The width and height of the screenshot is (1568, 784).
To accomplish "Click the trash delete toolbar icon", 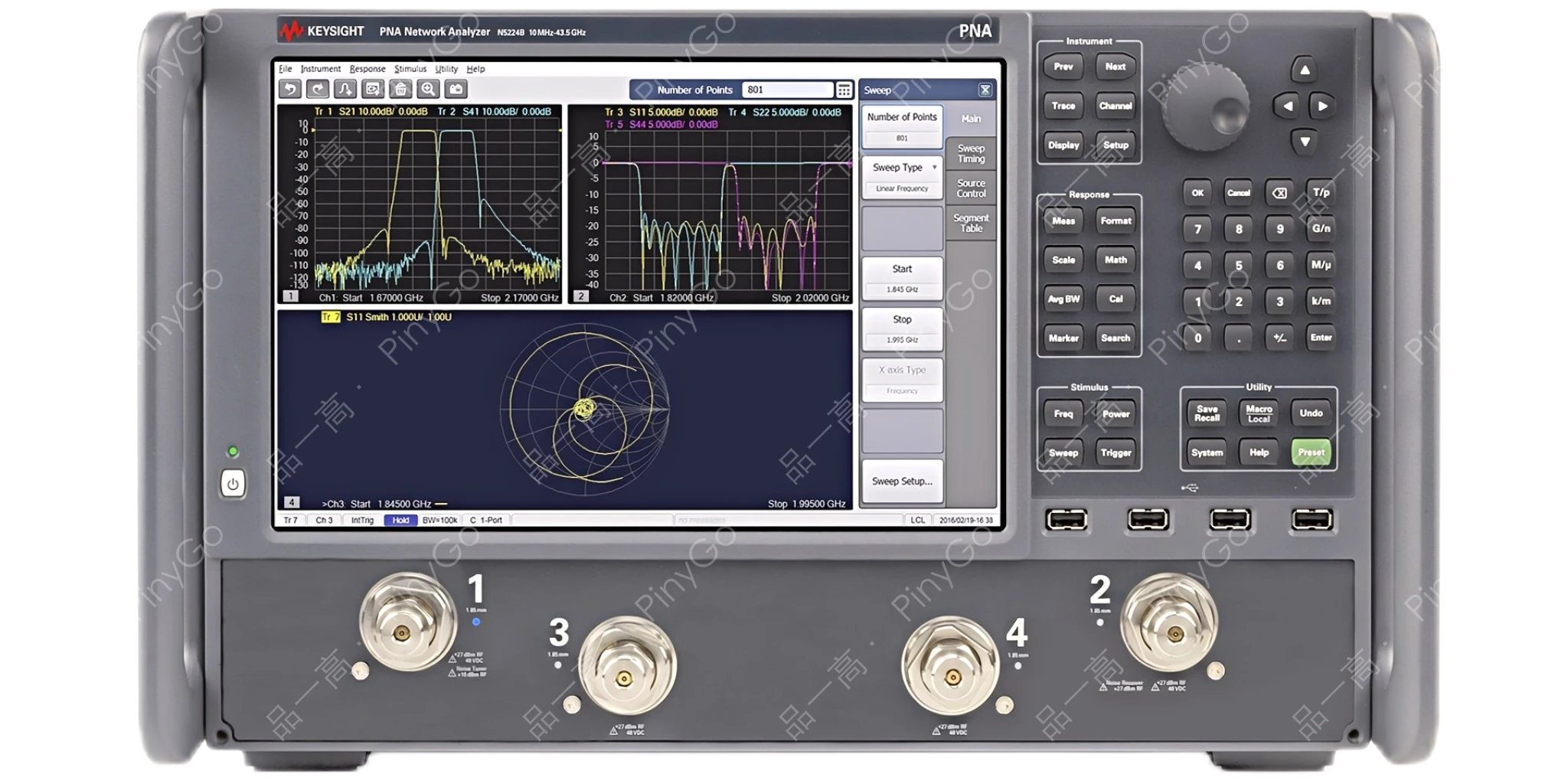I will 400,90.
